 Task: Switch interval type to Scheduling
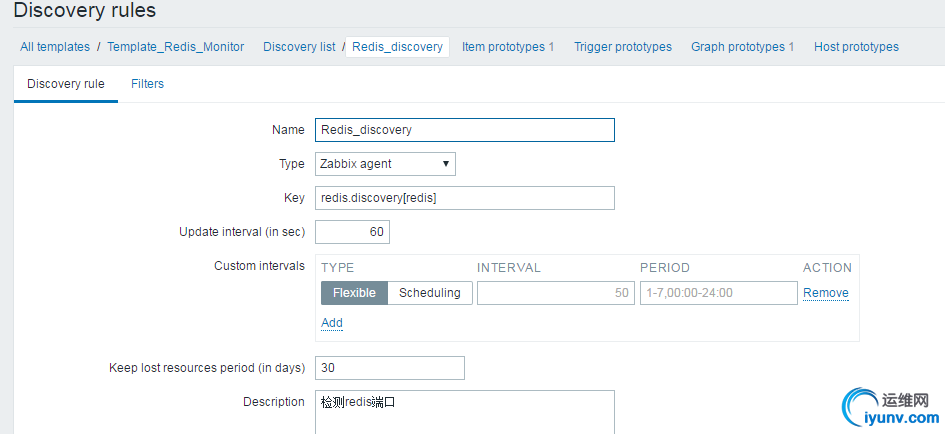coord(429,293)
